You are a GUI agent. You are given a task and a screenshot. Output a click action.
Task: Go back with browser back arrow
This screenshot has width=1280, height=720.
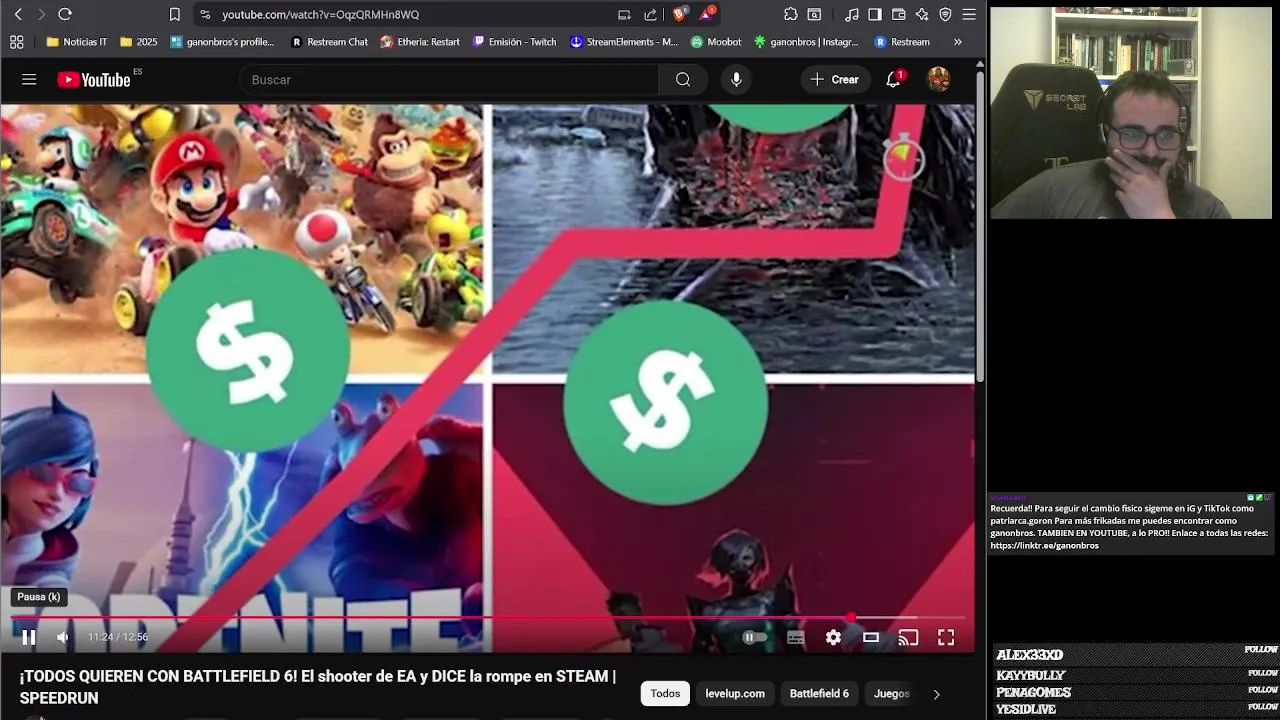click(x=18, y=14)
